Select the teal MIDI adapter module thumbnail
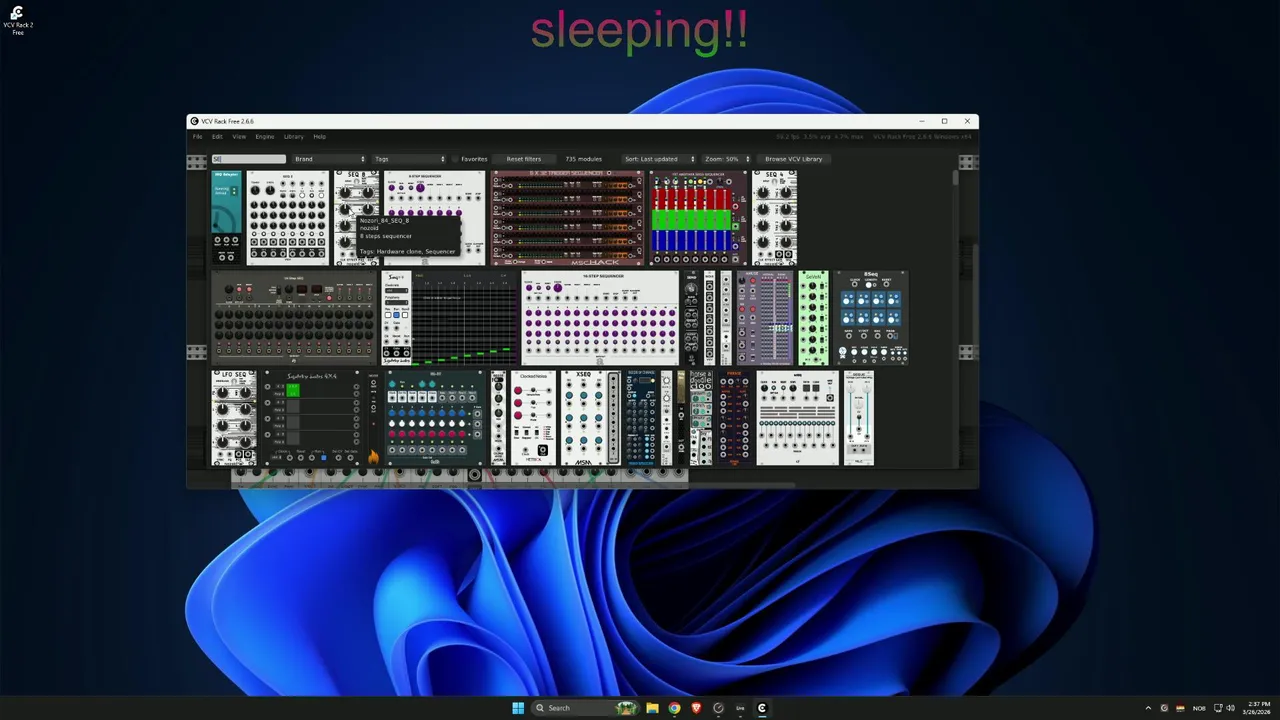The width and height of the screenshot is (1280, 720). (x=226, y=218)
